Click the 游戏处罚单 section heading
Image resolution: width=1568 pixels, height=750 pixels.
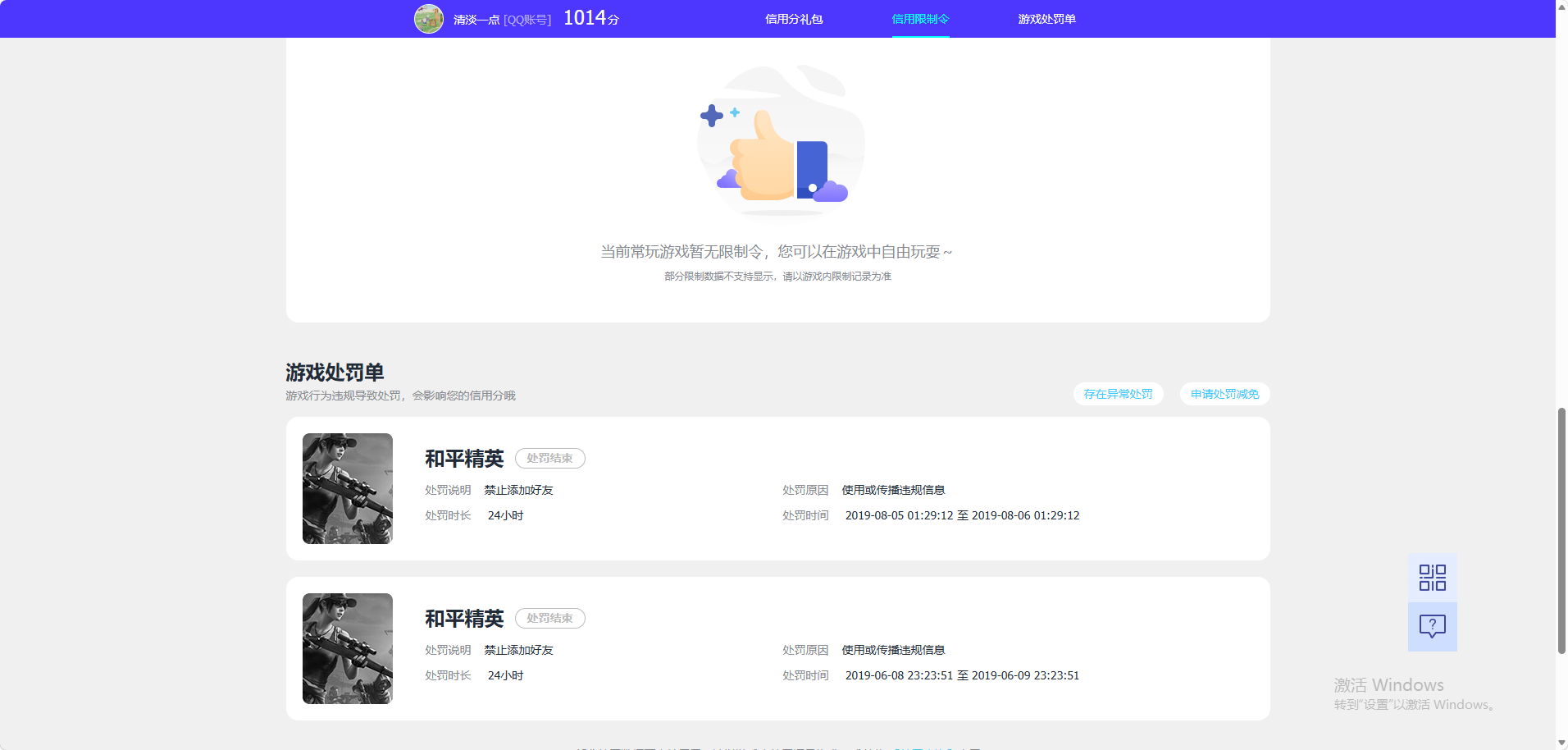[x=335, y=373]
